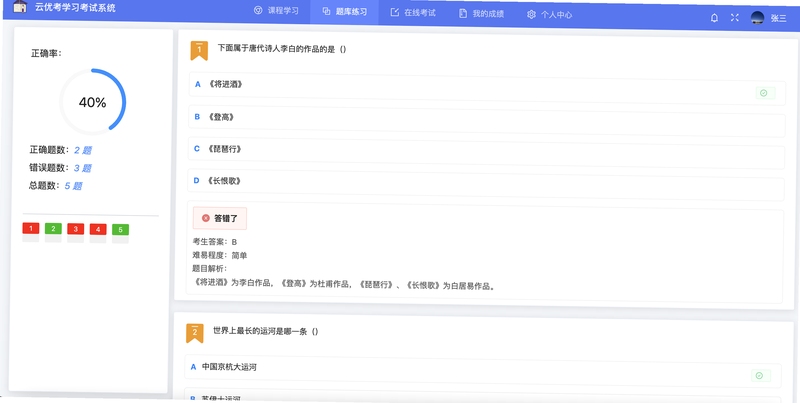This screenshot has width=800, height=403.
Task: Click the 答错了 result tag
Action: (219, 218)
